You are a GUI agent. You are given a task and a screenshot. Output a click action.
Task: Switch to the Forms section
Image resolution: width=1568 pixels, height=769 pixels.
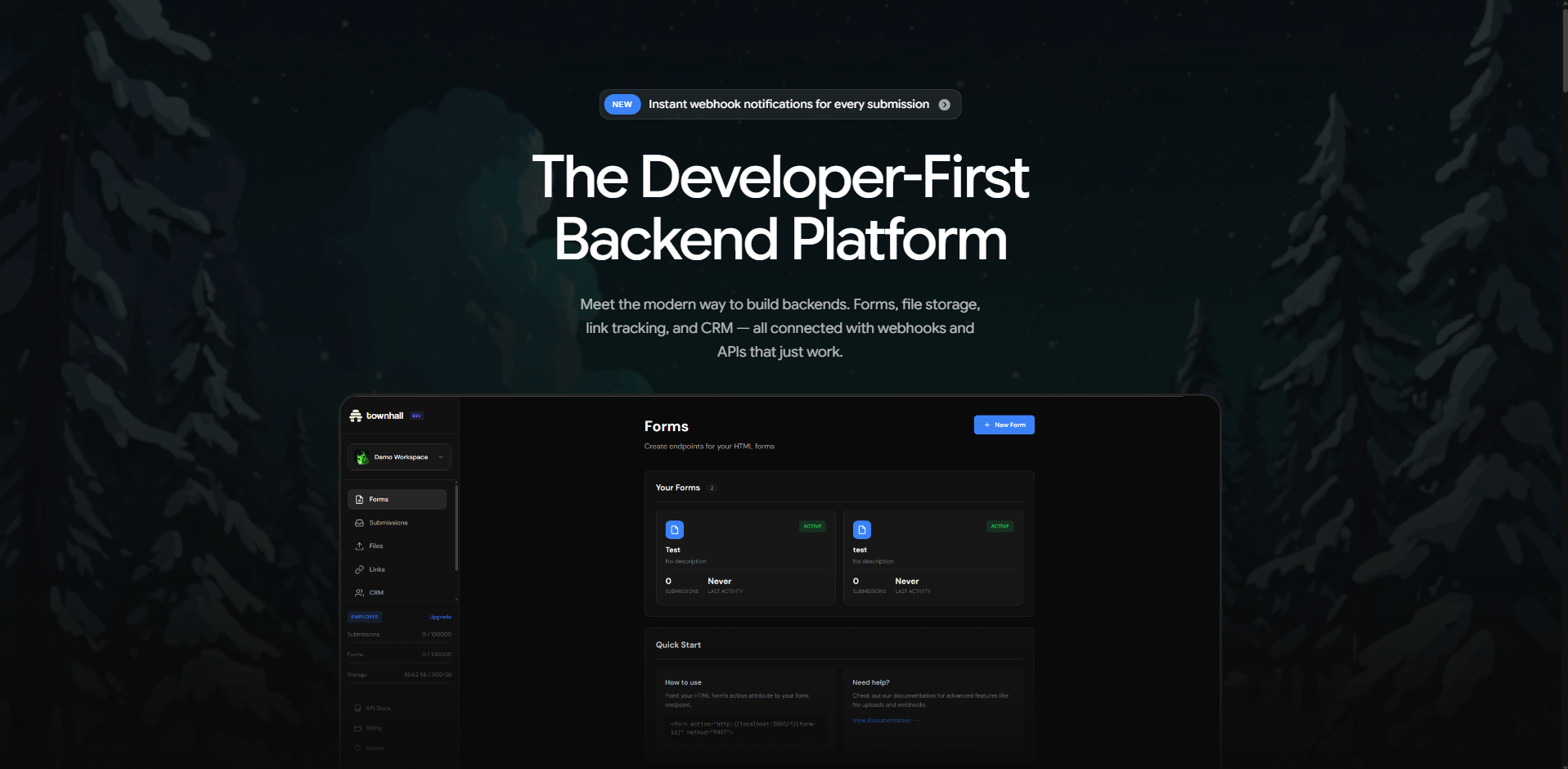380,499
